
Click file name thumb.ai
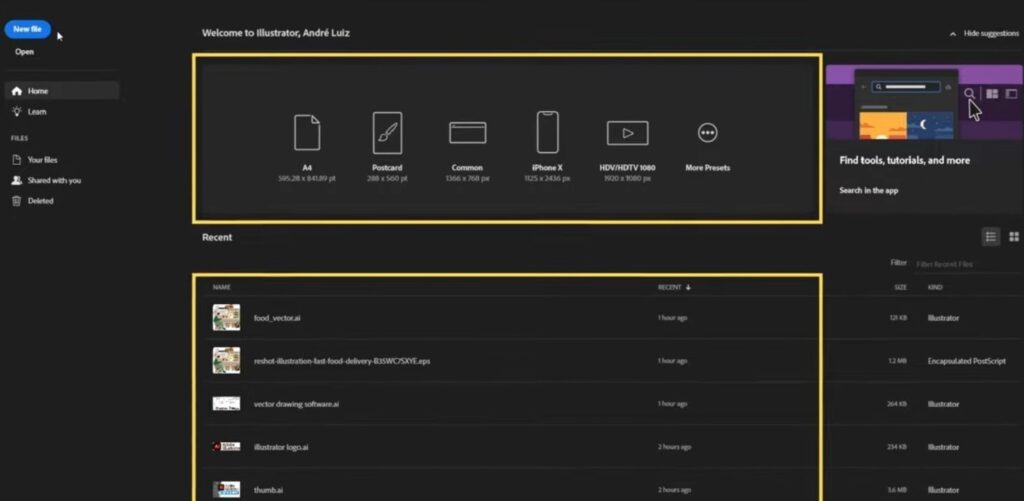268,491
